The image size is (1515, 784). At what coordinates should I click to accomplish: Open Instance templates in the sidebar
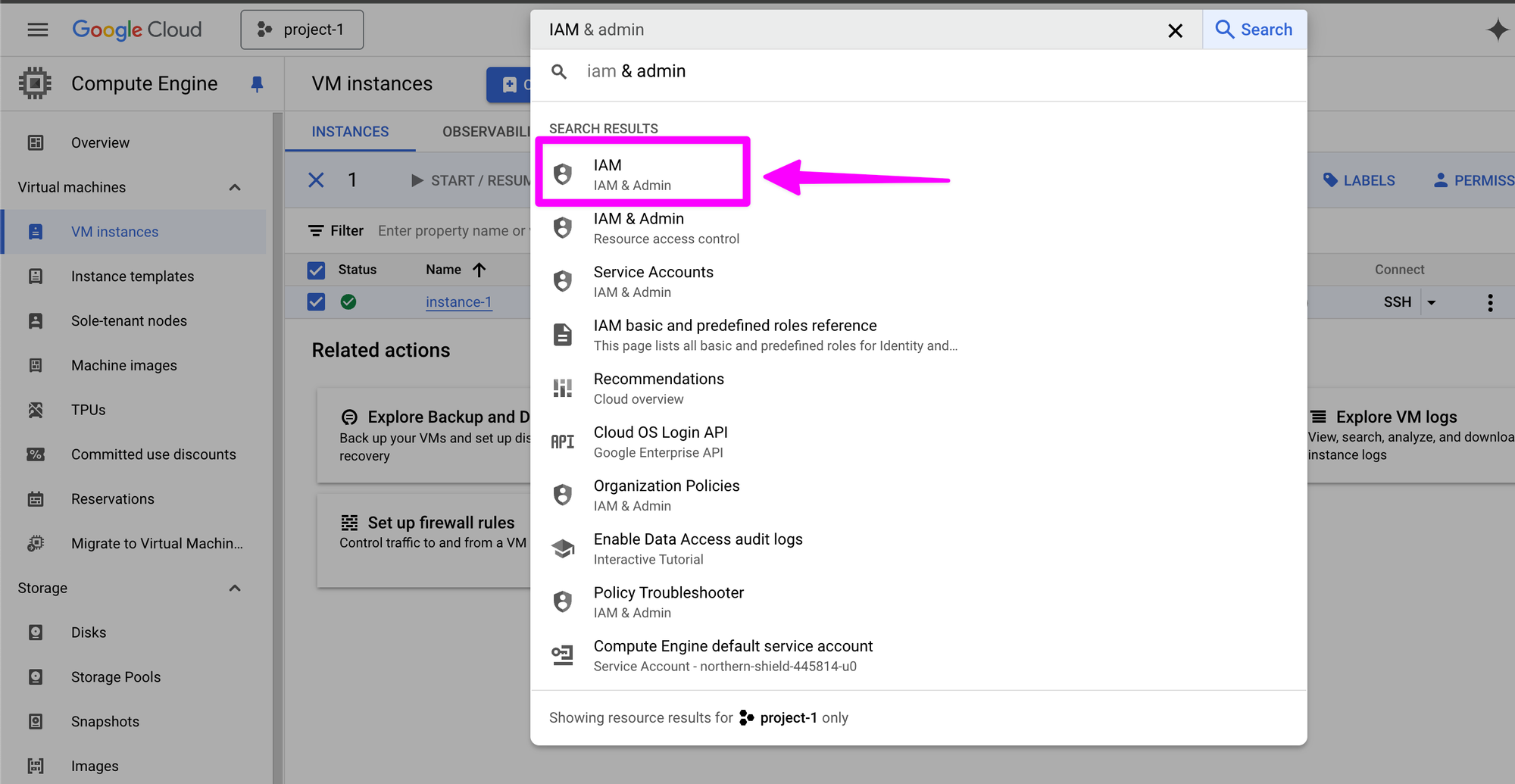[133, 276]
